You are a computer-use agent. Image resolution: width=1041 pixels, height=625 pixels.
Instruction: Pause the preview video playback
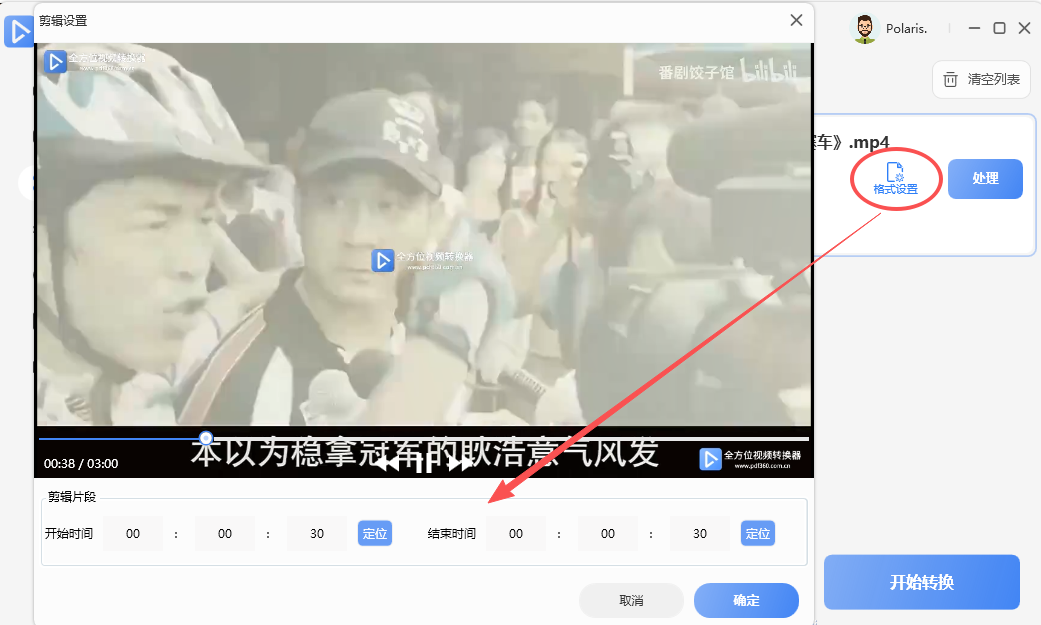(424, 463)
